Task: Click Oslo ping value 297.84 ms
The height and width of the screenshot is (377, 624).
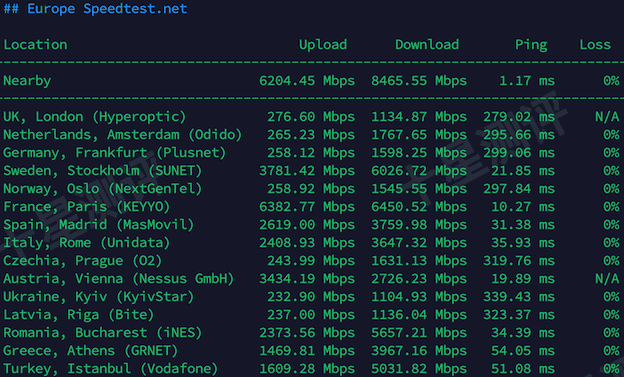Action: pos(519,189)
